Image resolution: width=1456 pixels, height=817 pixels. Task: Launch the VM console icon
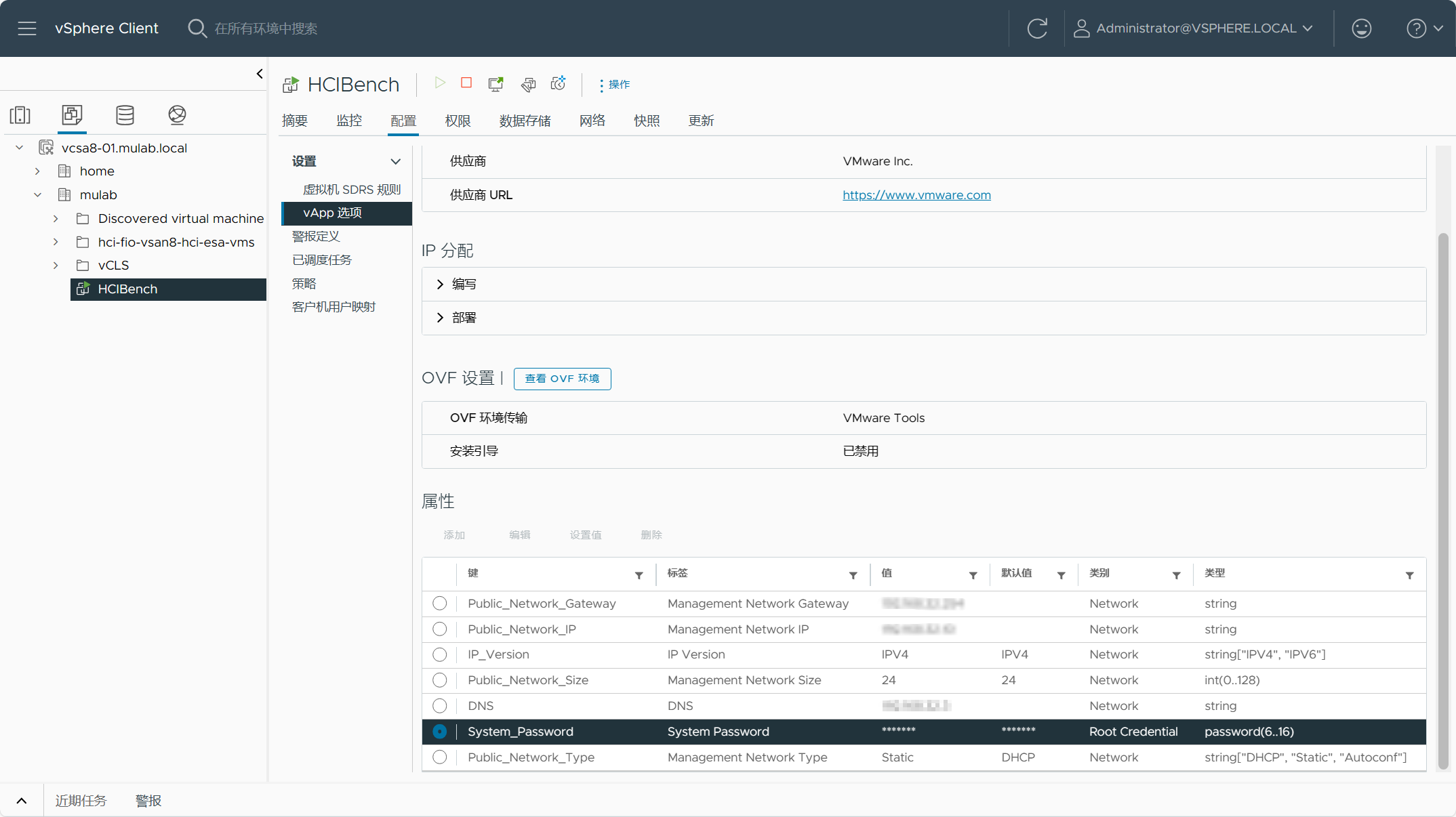496,84
